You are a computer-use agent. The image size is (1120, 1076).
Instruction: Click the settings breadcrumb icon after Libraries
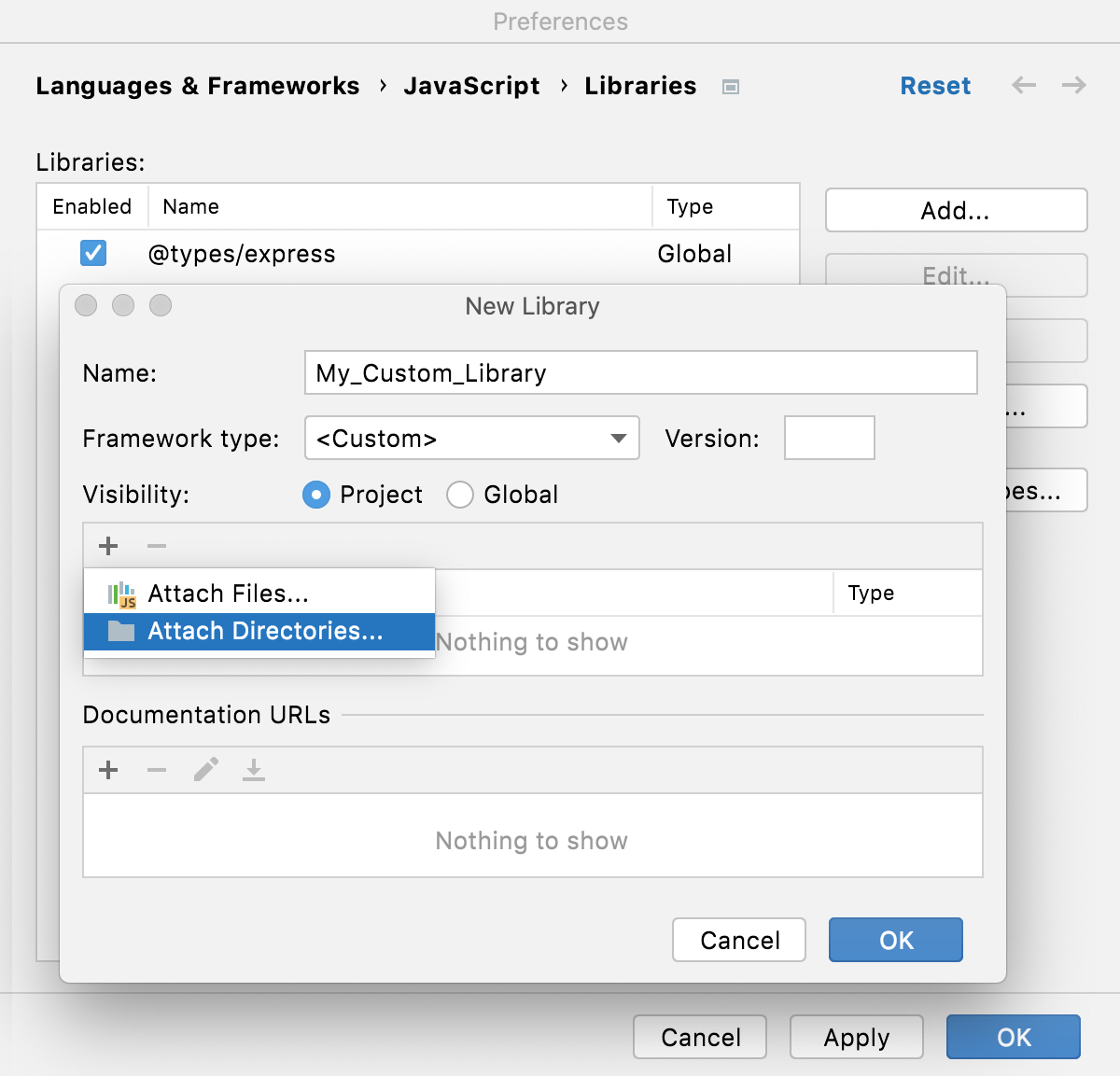pyautogui.click(x=730, y=86)
